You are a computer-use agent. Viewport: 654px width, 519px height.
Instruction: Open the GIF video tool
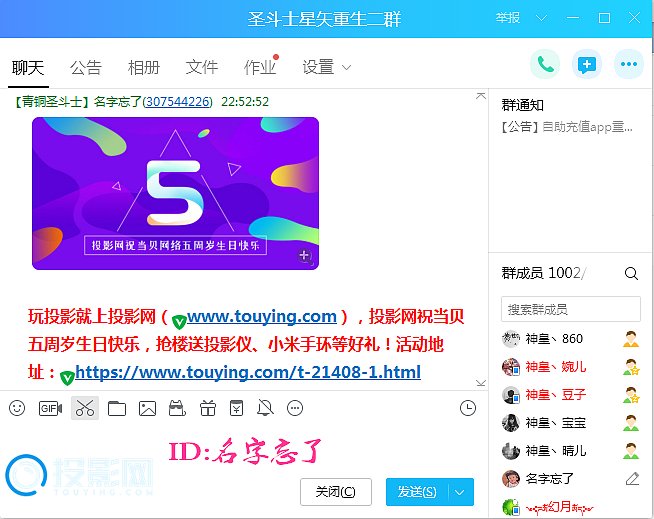(x=50, y=408)
